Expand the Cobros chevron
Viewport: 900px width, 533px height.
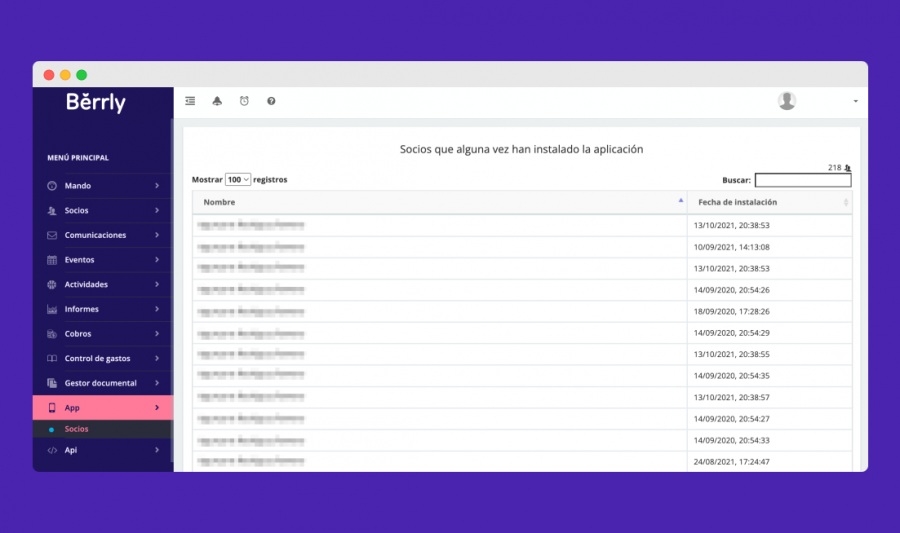tap(157, 334)
